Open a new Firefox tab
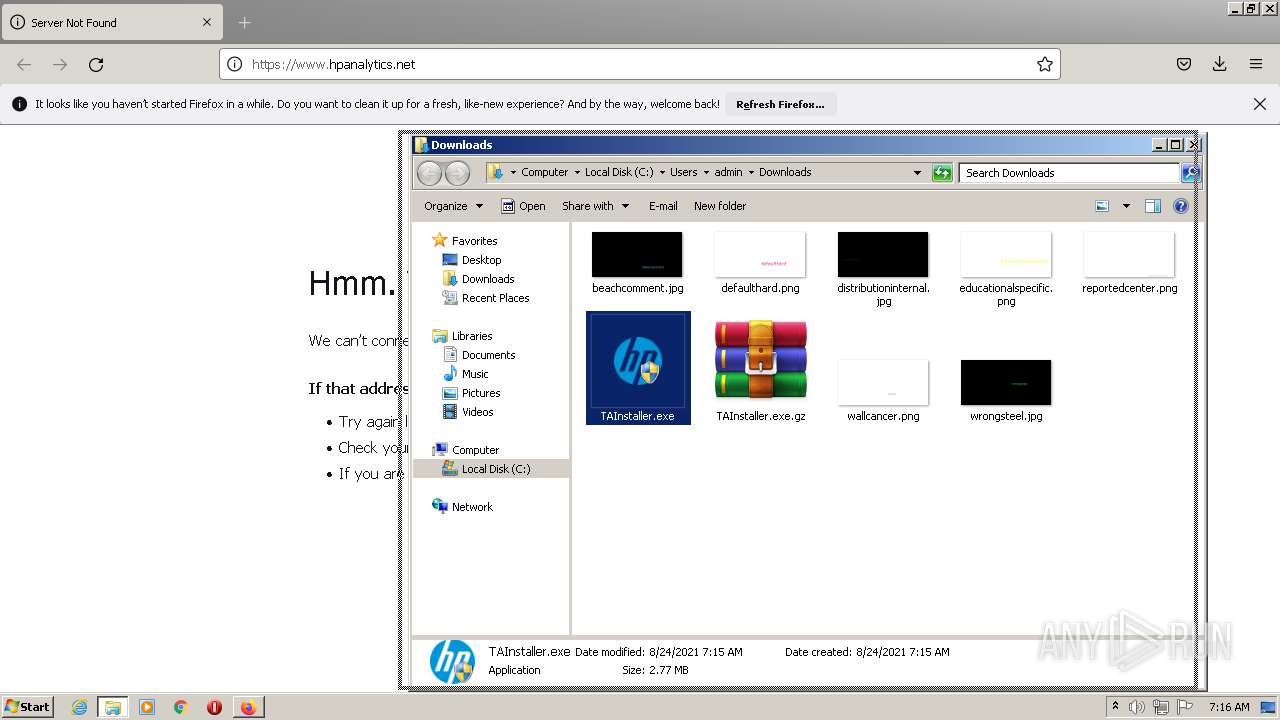The height and width of the screenshot is (720, 1280). point(244,22)
